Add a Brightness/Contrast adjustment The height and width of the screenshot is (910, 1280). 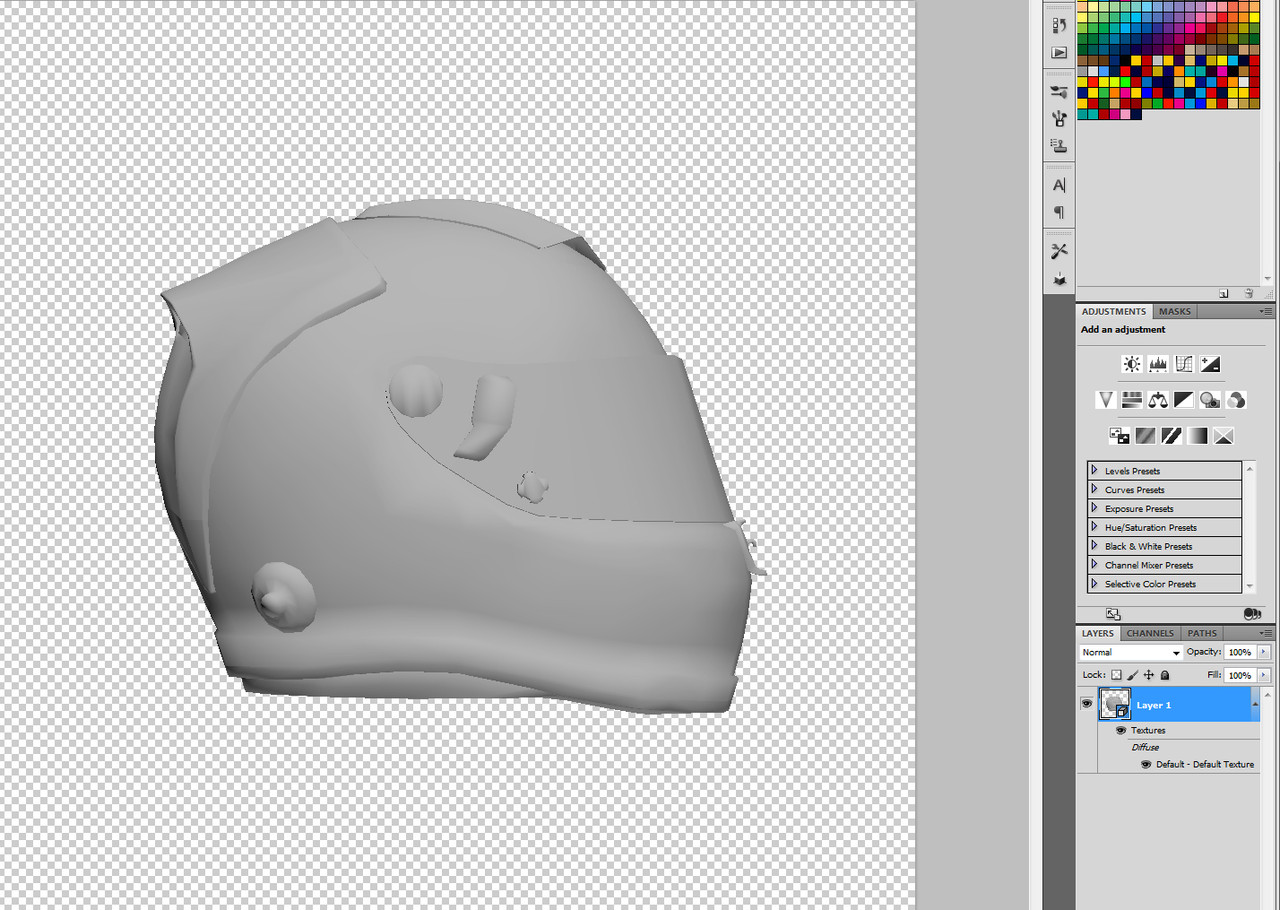click(1132, 364)
